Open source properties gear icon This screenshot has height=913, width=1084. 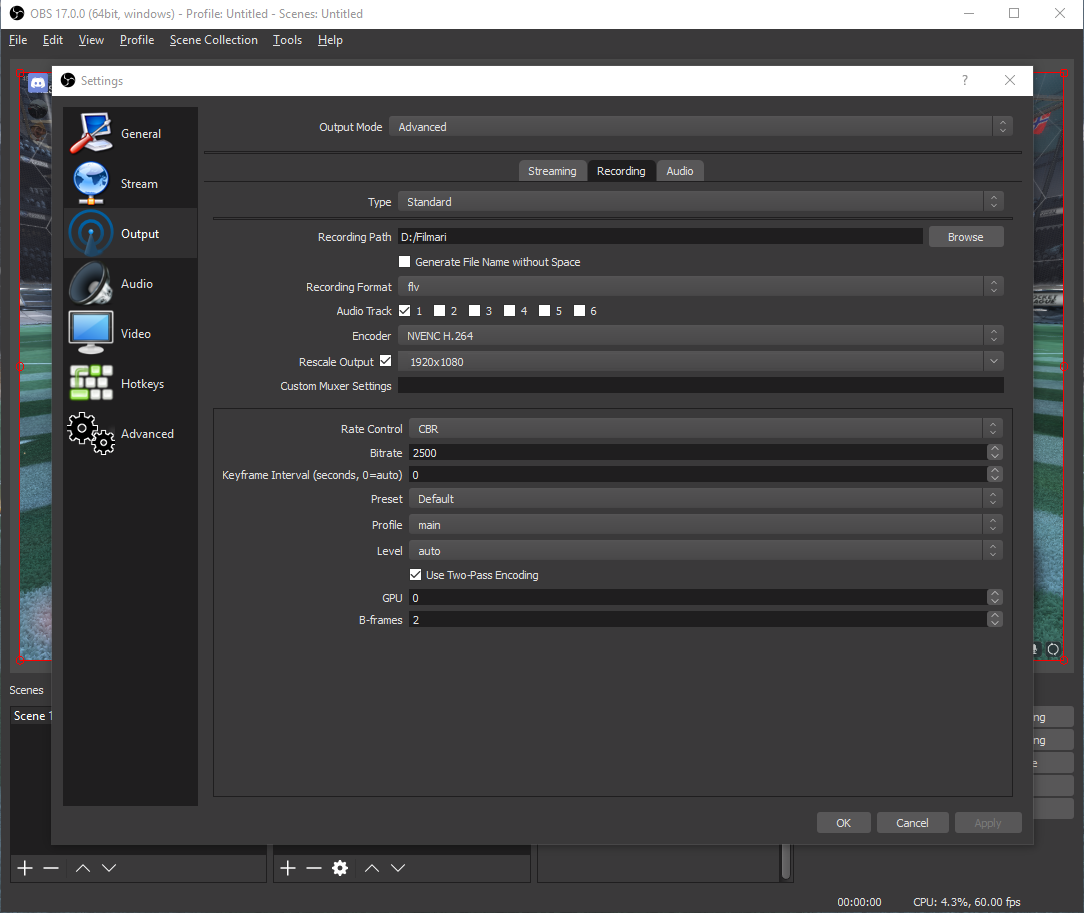pos(340,868)
